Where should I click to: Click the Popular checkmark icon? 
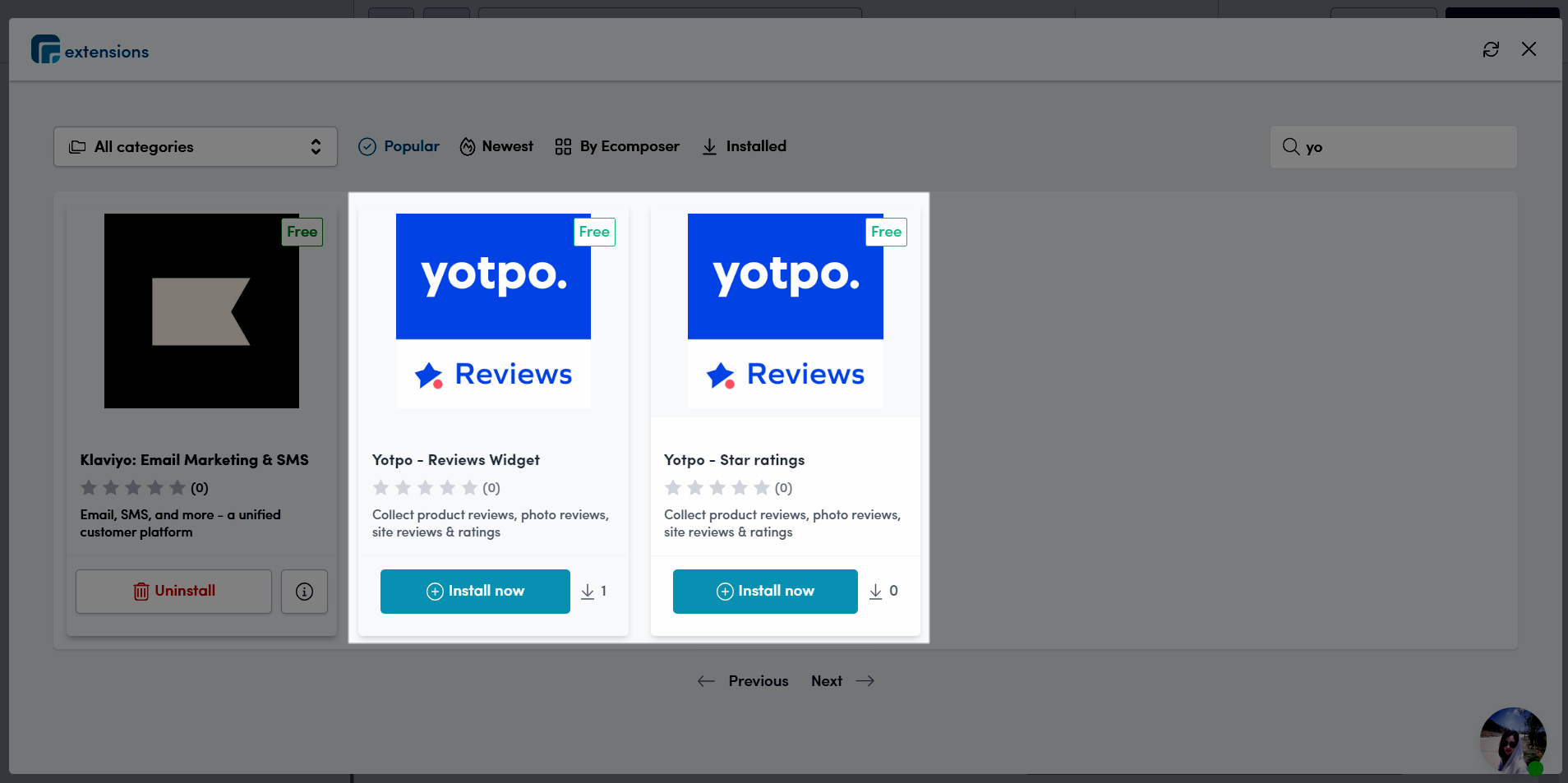pos(367,146)
